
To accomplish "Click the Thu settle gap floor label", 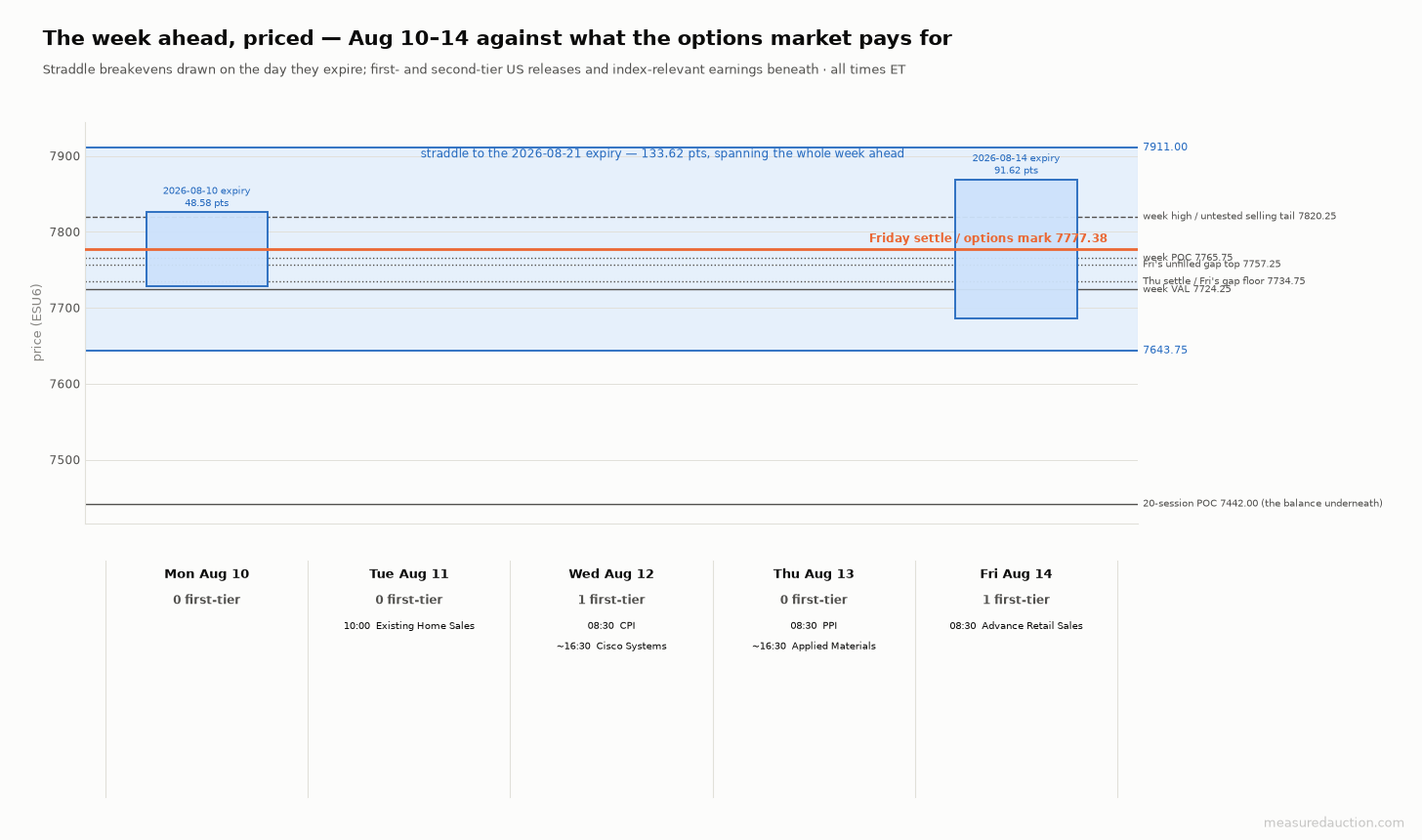I will pos(1224,281).
